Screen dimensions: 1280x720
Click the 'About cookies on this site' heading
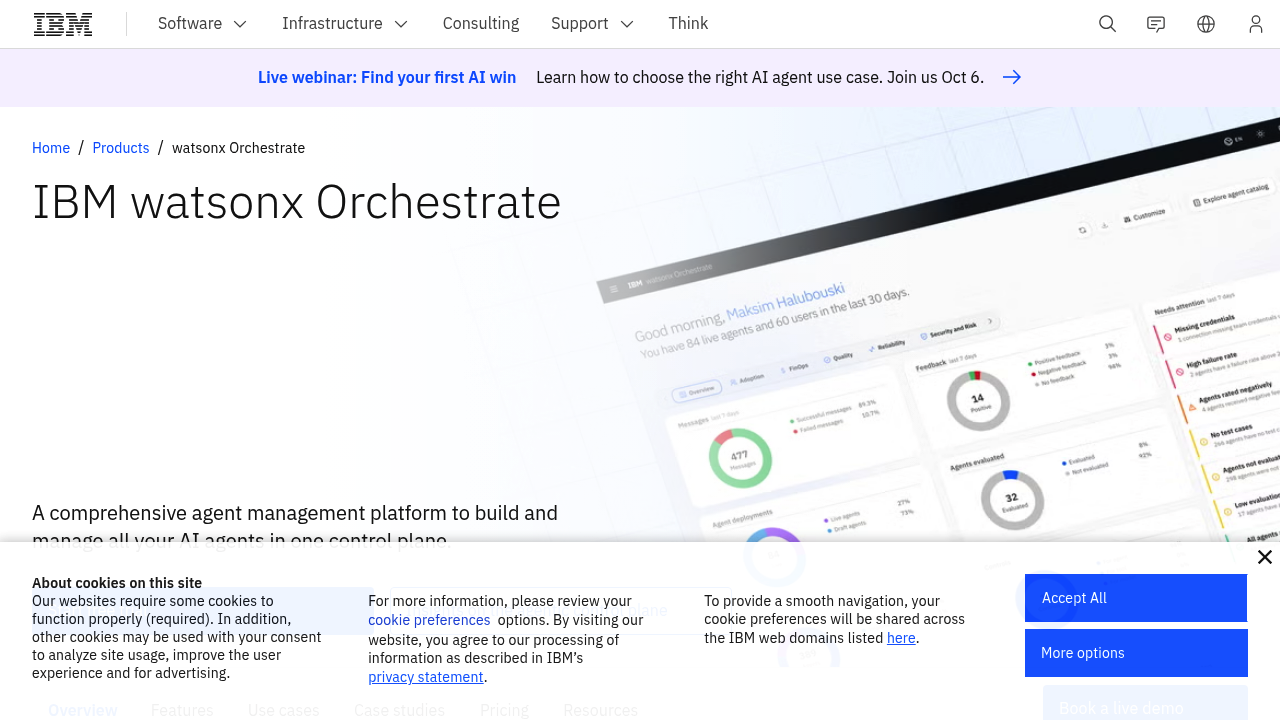click(x=117, y=583)
